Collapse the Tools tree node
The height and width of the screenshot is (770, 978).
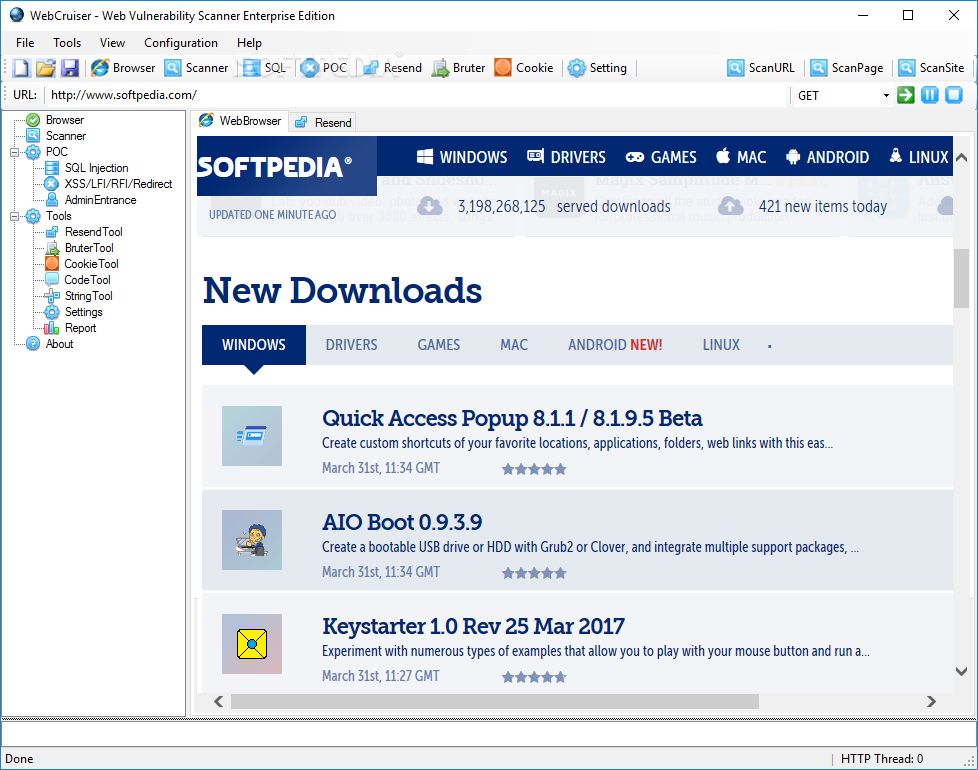(14, 216)
